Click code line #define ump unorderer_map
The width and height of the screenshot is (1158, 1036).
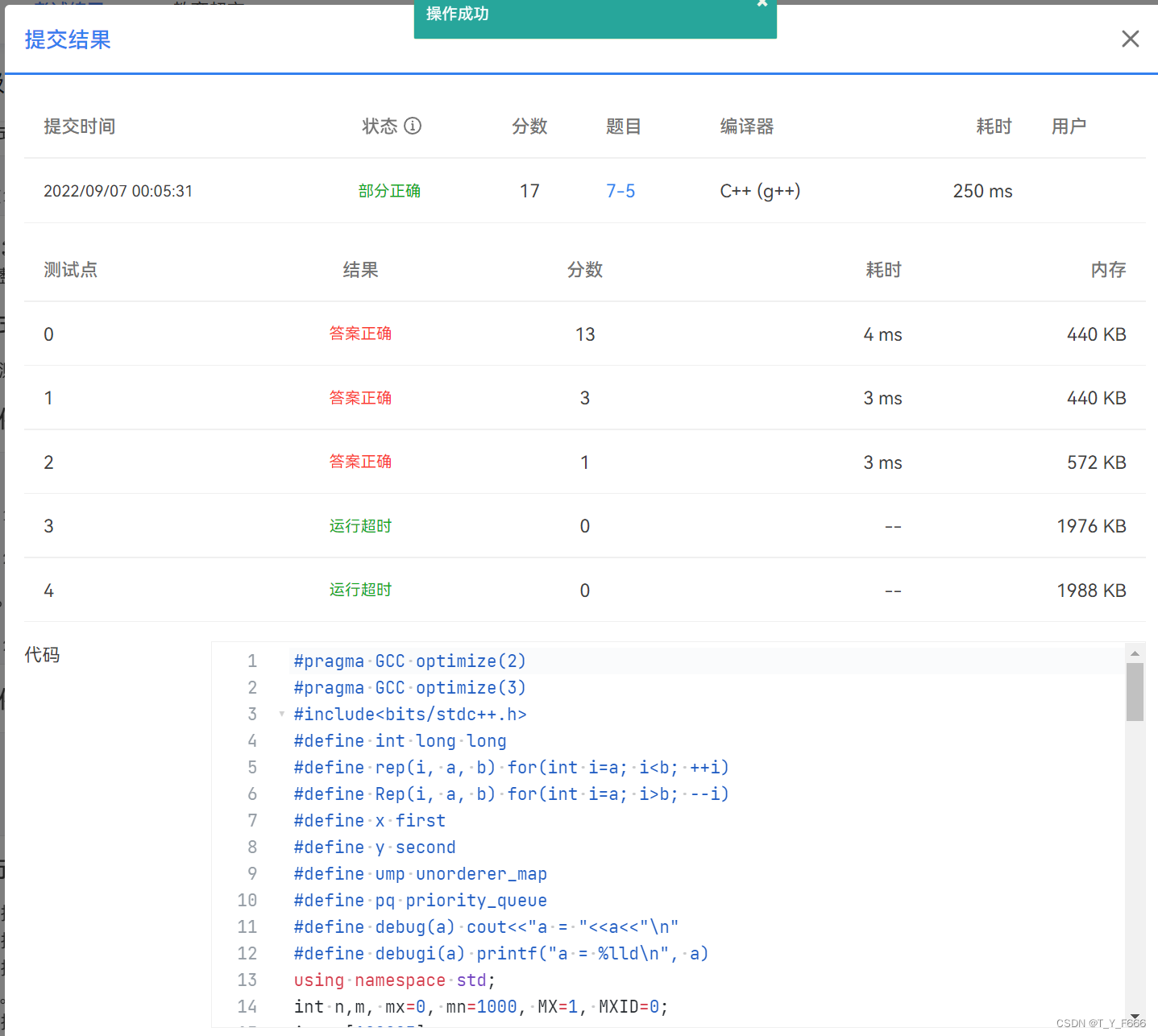421,874
